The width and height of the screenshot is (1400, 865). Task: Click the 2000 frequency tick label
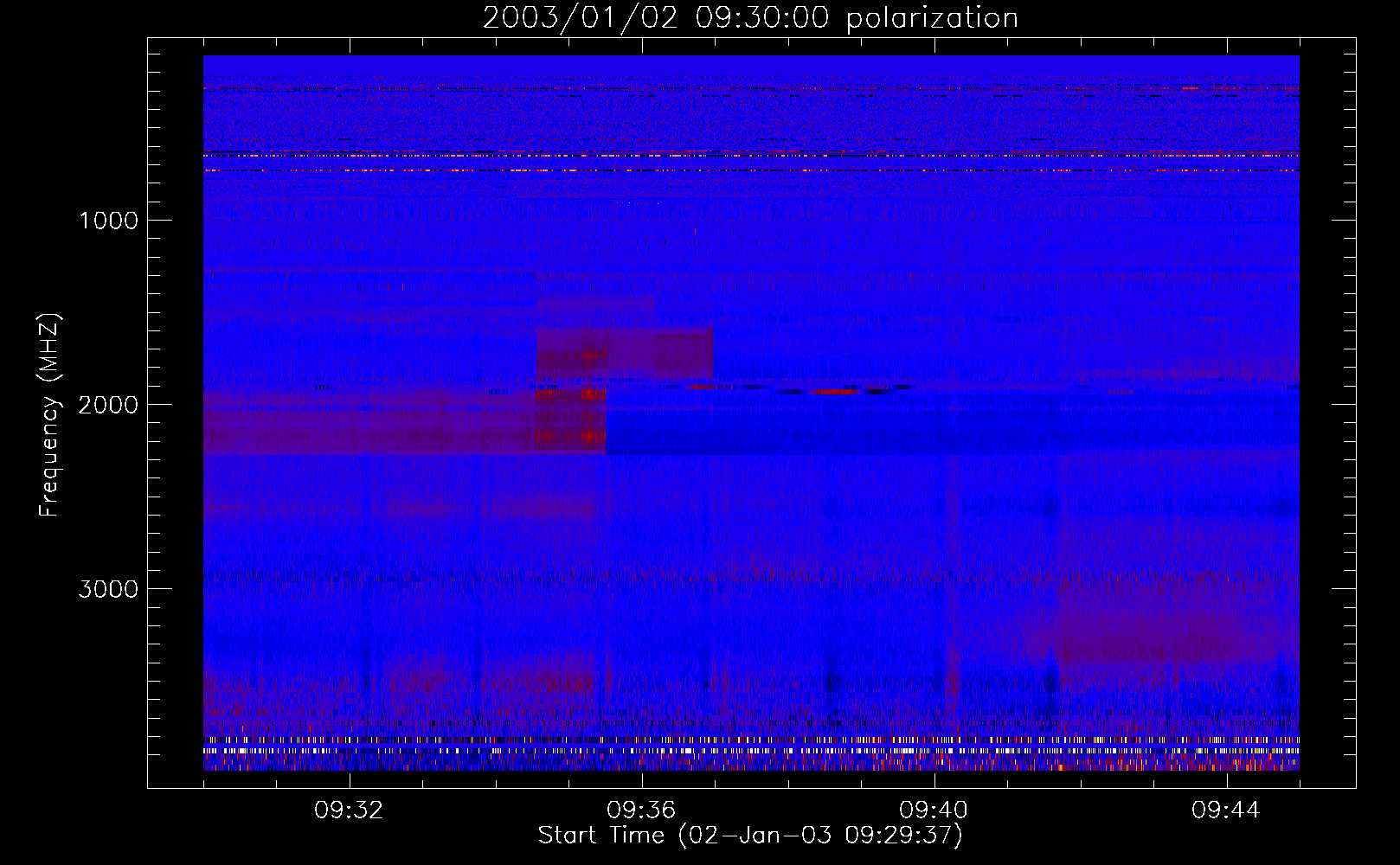tap(108, 405)
